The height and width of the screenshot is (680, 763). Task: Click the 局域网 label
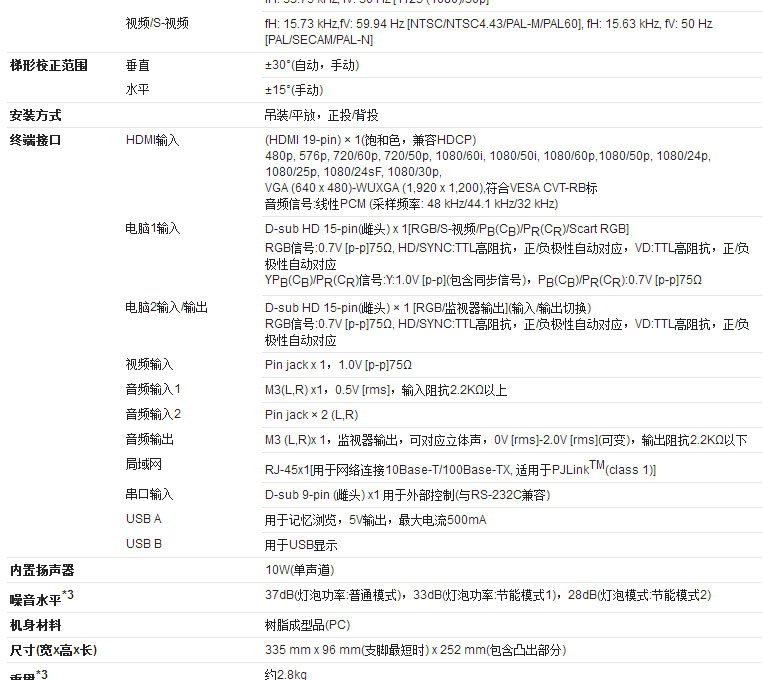coord(144,464)
